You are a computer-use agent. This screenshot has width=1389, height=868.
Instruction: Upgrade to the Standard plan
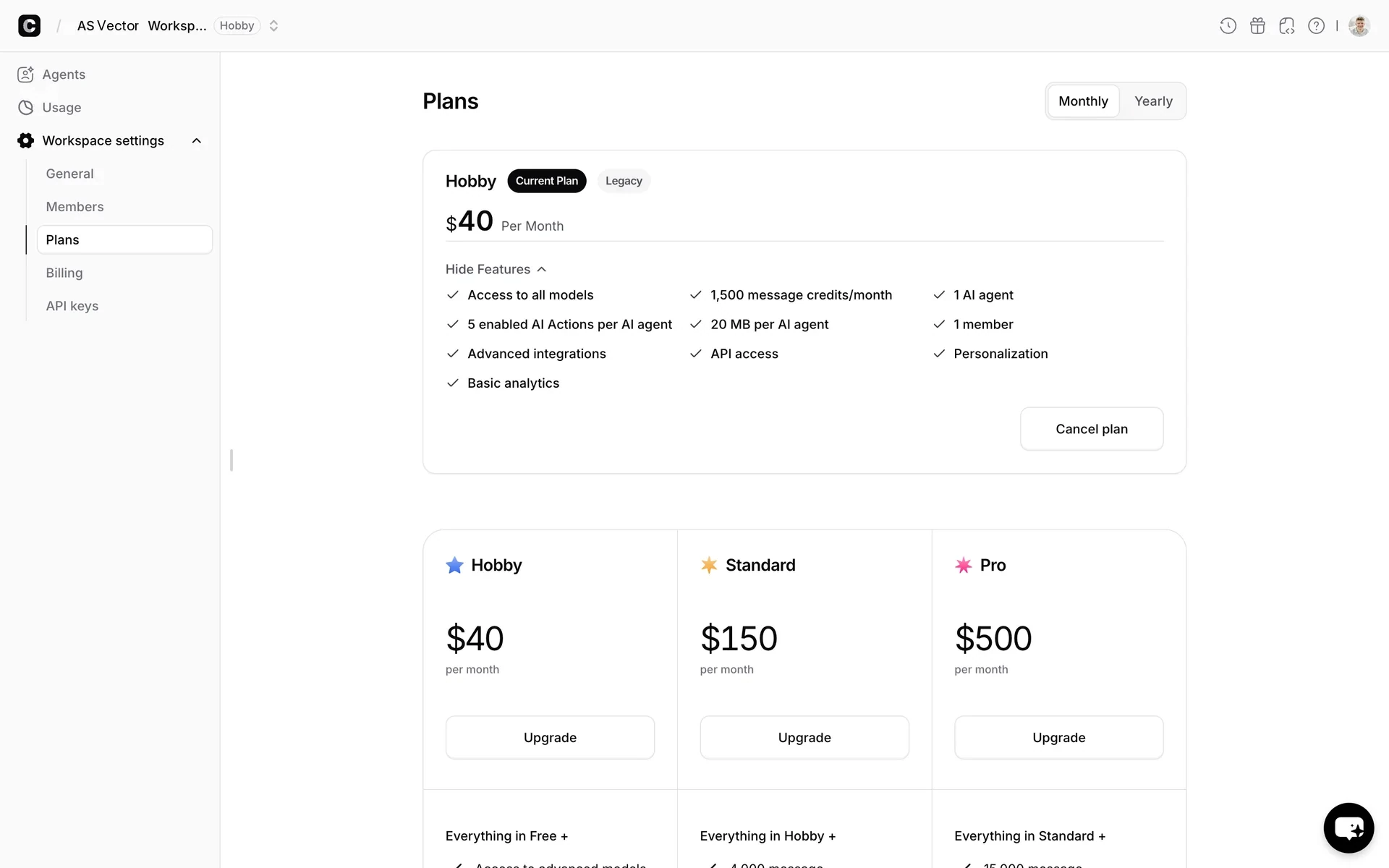804,738
